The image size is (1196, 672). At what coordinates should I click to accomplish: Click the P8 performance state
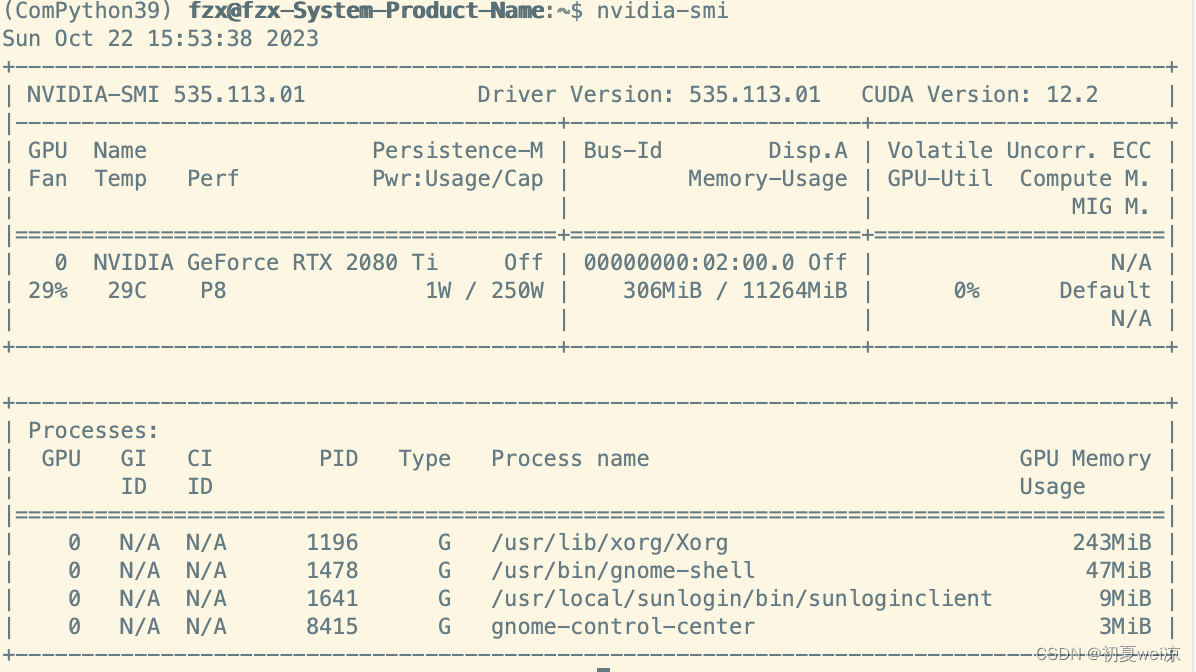[x=212, y=290]
